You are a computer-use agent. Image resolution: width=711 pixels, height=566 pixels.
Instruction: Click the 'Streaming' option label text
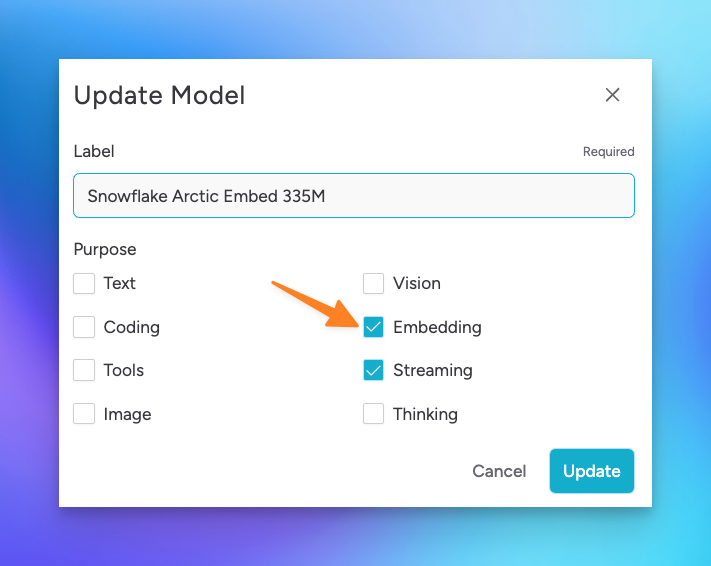(433, 370)
